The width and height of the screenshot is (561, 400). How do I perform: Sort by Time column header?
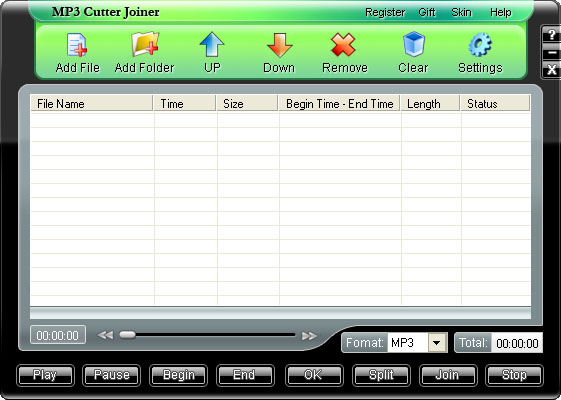click(x=185, y=103)
